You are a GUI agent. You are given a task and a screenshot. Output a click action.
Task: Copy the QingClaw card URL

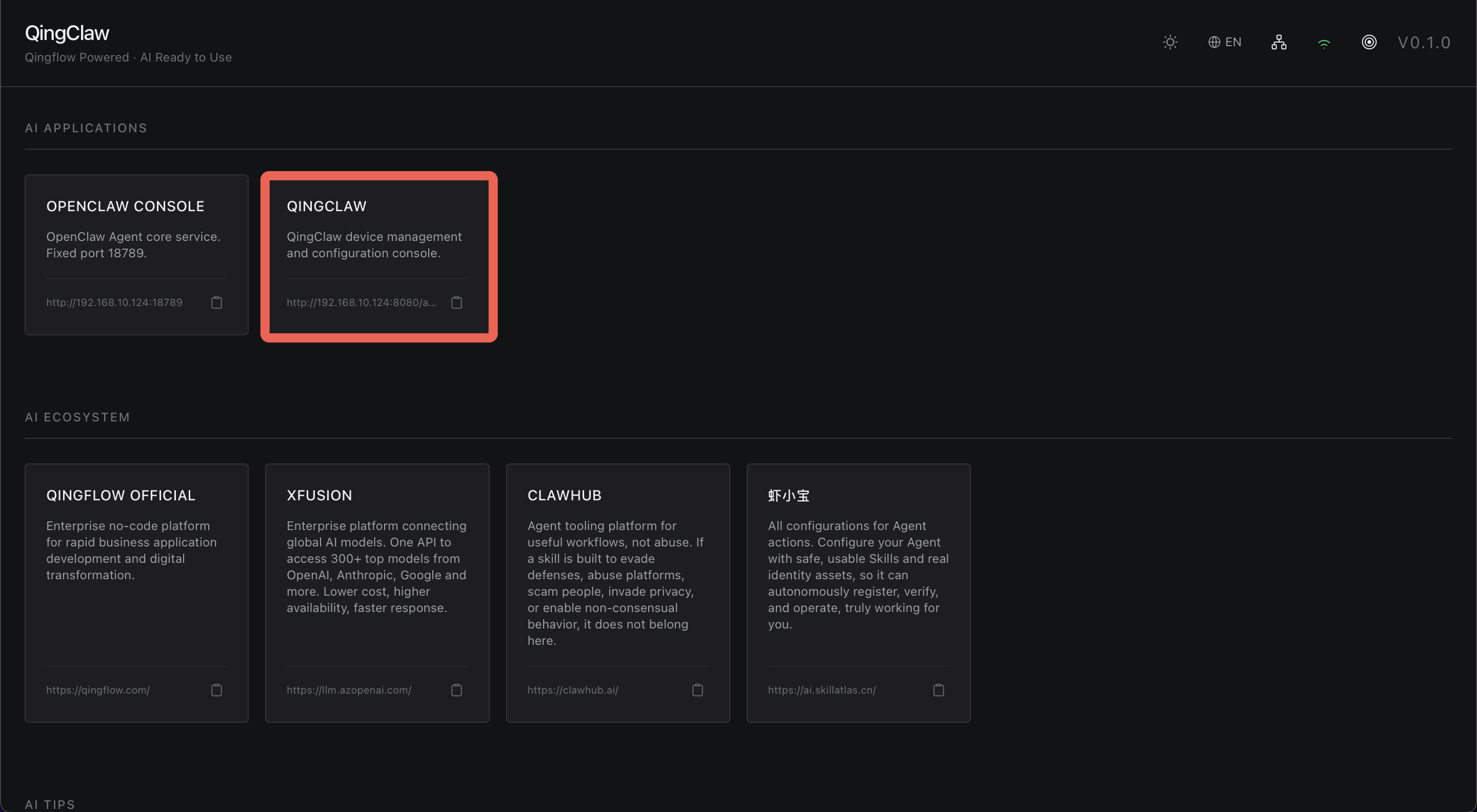click(x=456, y=302)
